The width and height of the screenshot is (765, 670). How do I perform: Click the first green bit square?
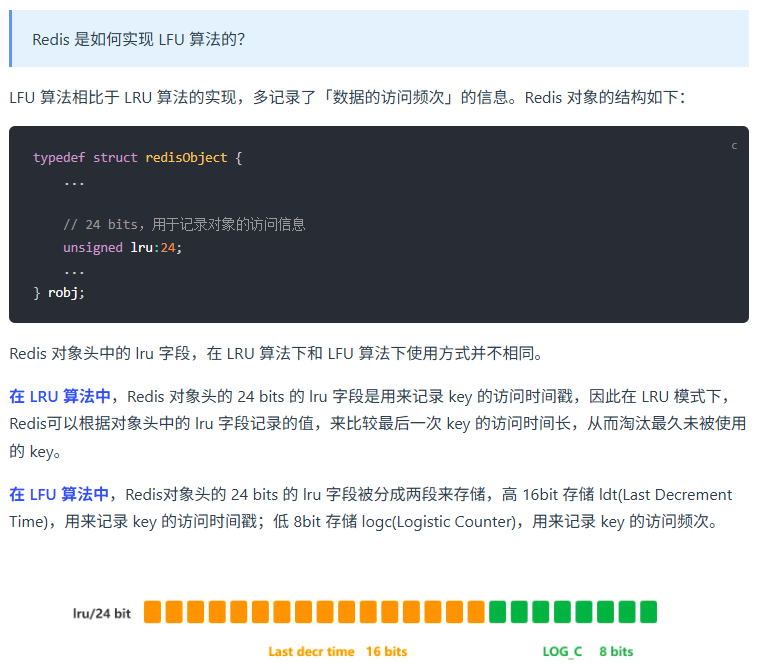(x=498, y=612)
